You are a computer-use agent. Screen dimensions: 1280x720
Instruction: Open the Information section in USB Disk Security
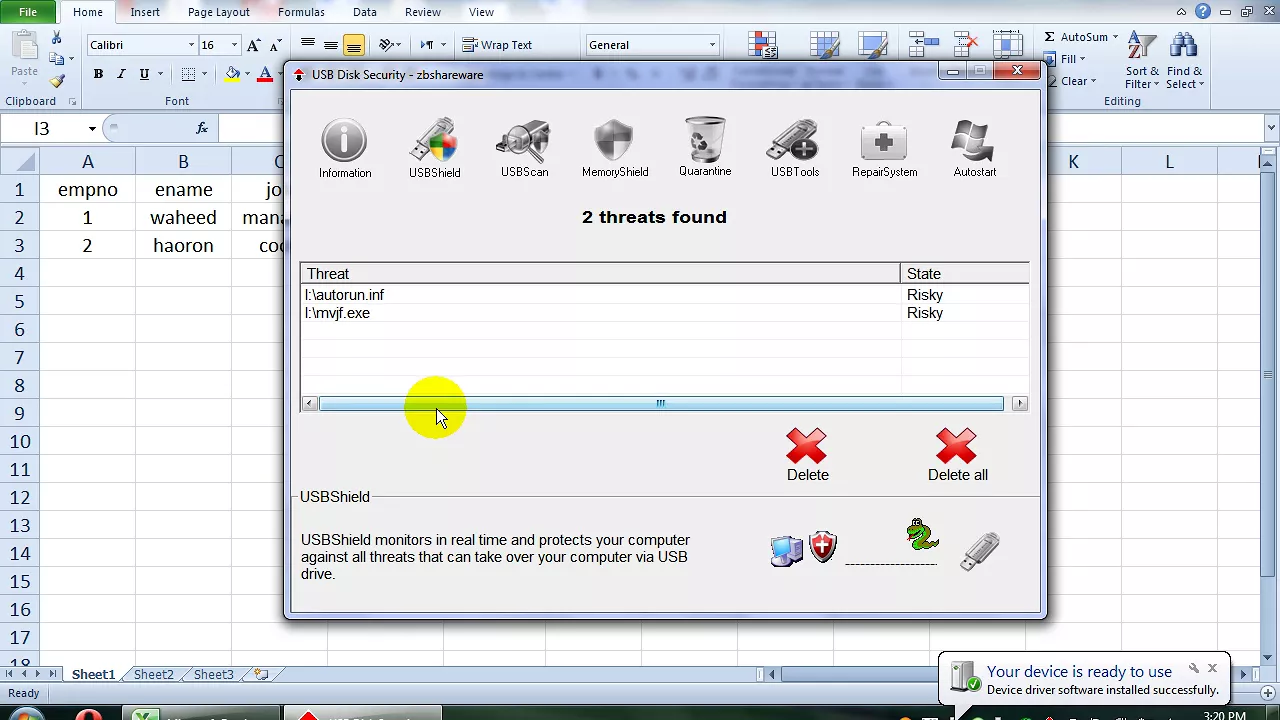(x=344, y=149)
